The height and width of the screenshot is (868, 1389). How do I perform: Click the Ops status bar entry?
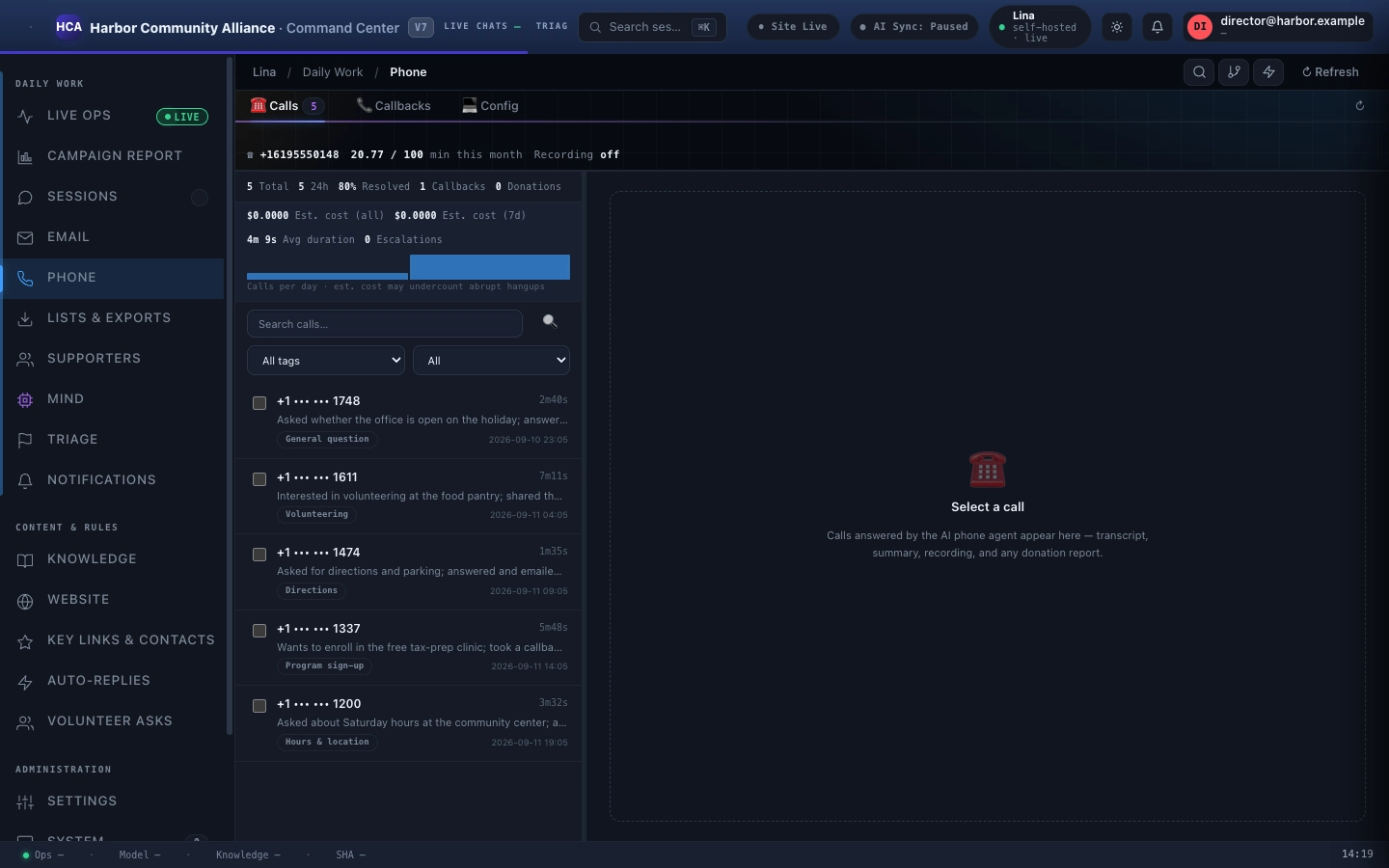(43, 854)
